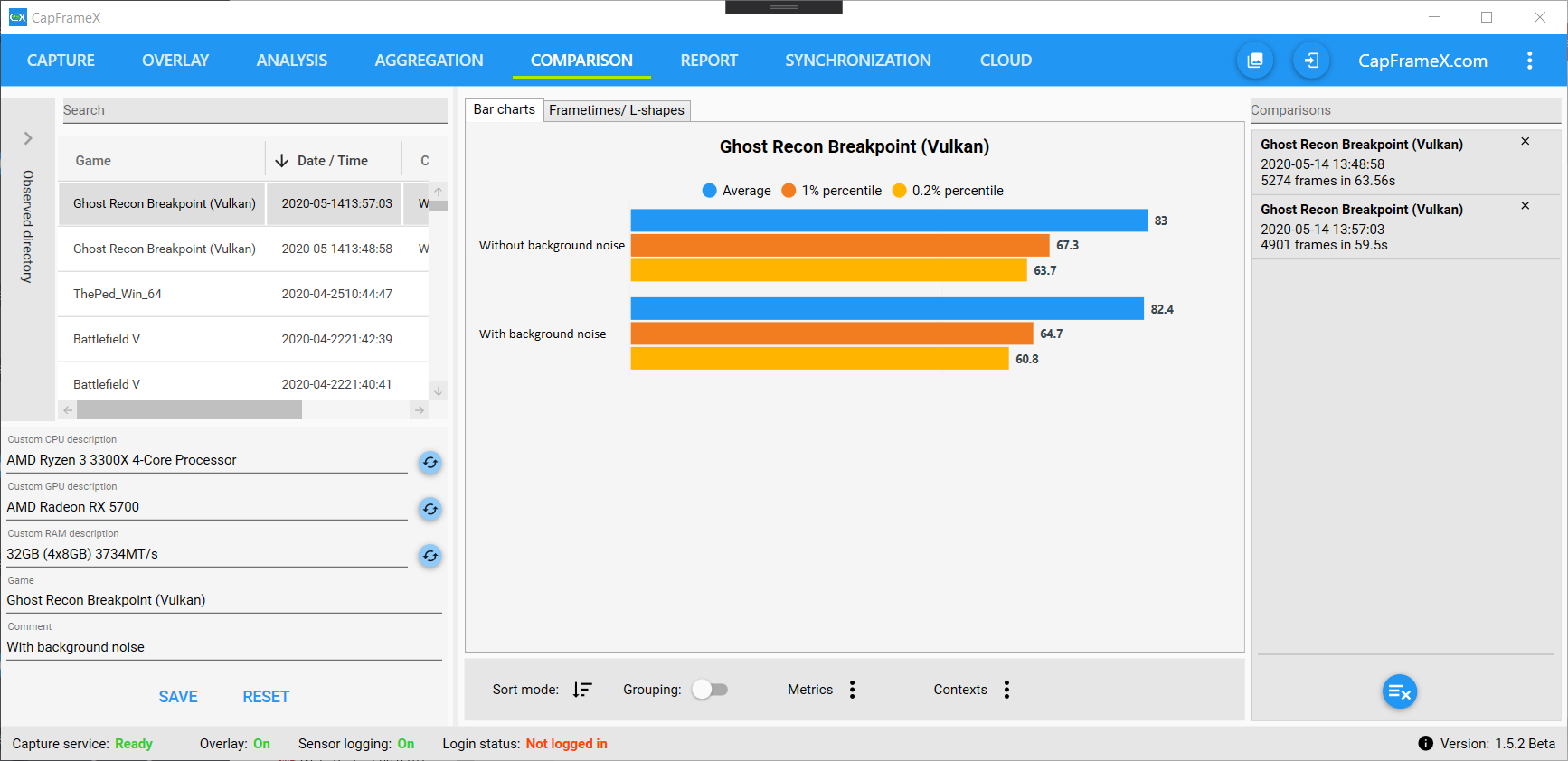The width and height of the screenshot is (1568, 761).
Task: Click the Capture service 'Ready' status
Action: pos(134,744)
